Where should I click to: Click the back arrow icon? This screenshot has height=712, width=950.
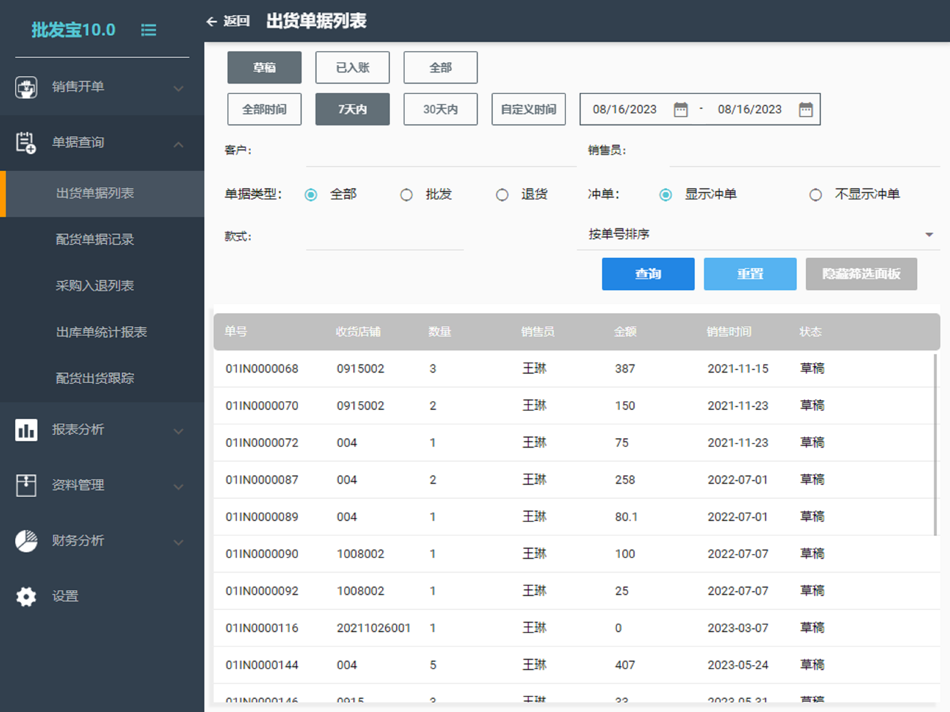click(x=211, y=22)
